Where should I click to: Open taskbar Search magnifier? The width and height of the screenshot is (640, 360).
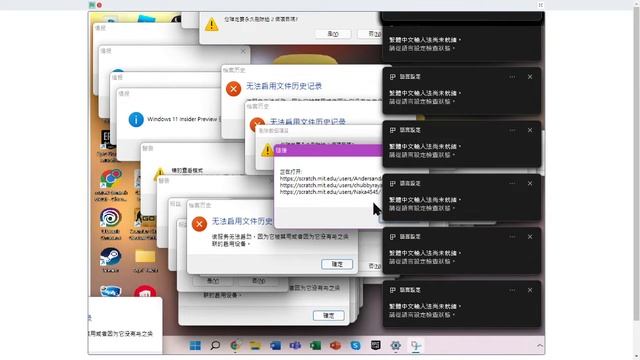215,346
